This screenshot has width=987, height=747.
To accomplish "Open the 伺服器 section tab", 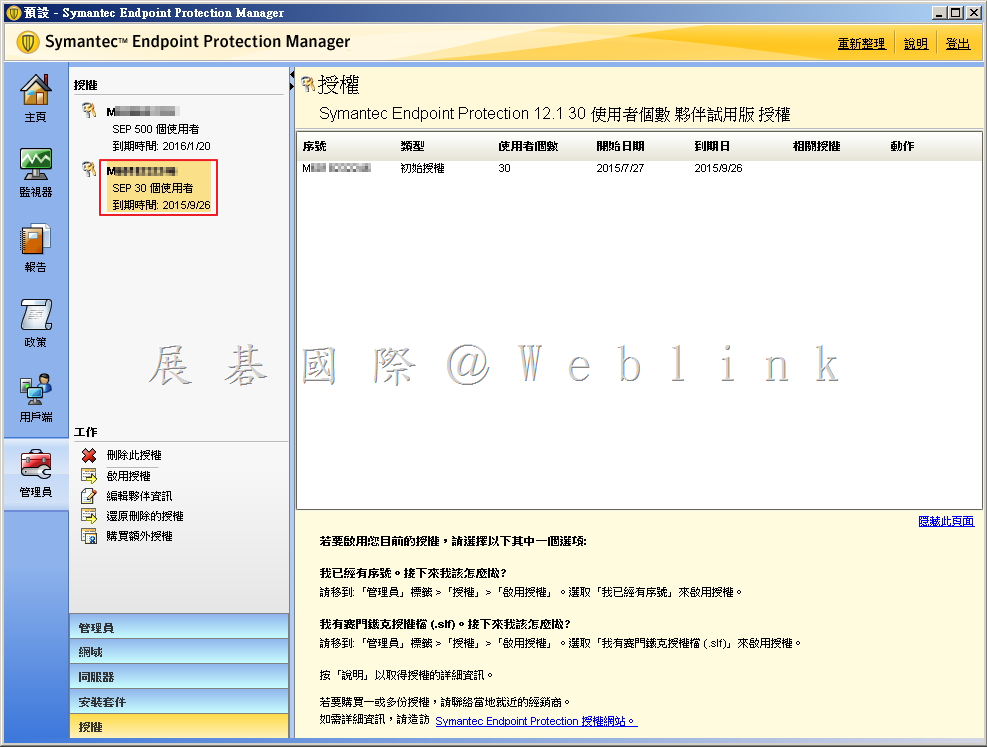I will tap(178, 677).
